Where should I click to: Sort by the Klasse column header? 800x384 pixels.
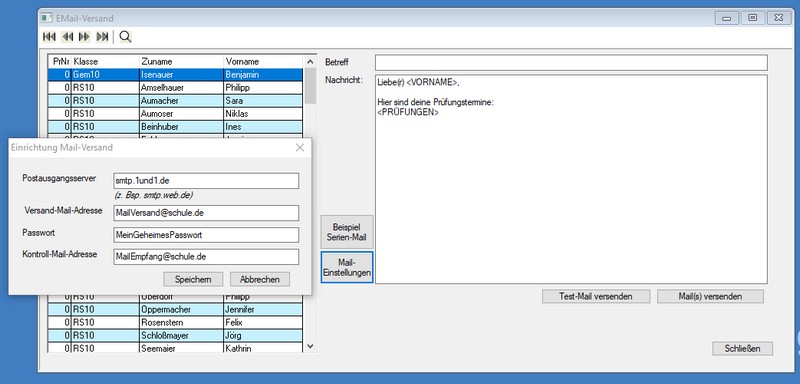(105, 61)
